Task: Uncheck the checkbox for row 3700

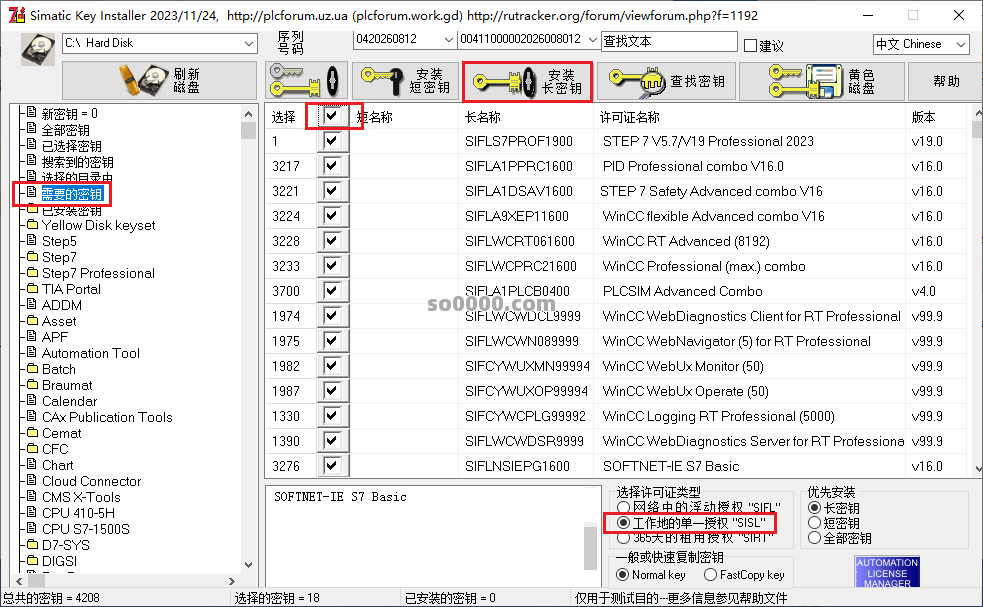Action: (332, 291)
